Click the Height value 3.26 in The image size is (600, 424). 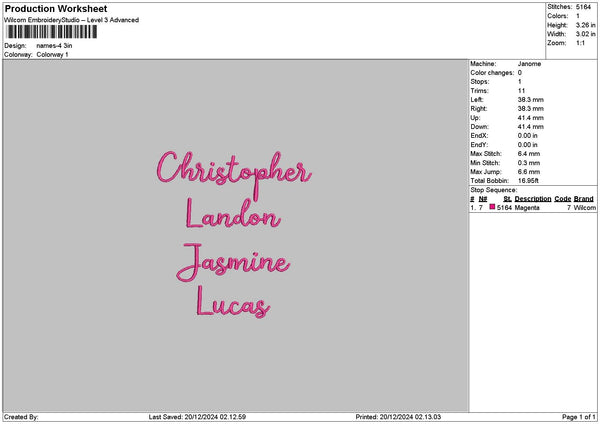tap(585, 25)
